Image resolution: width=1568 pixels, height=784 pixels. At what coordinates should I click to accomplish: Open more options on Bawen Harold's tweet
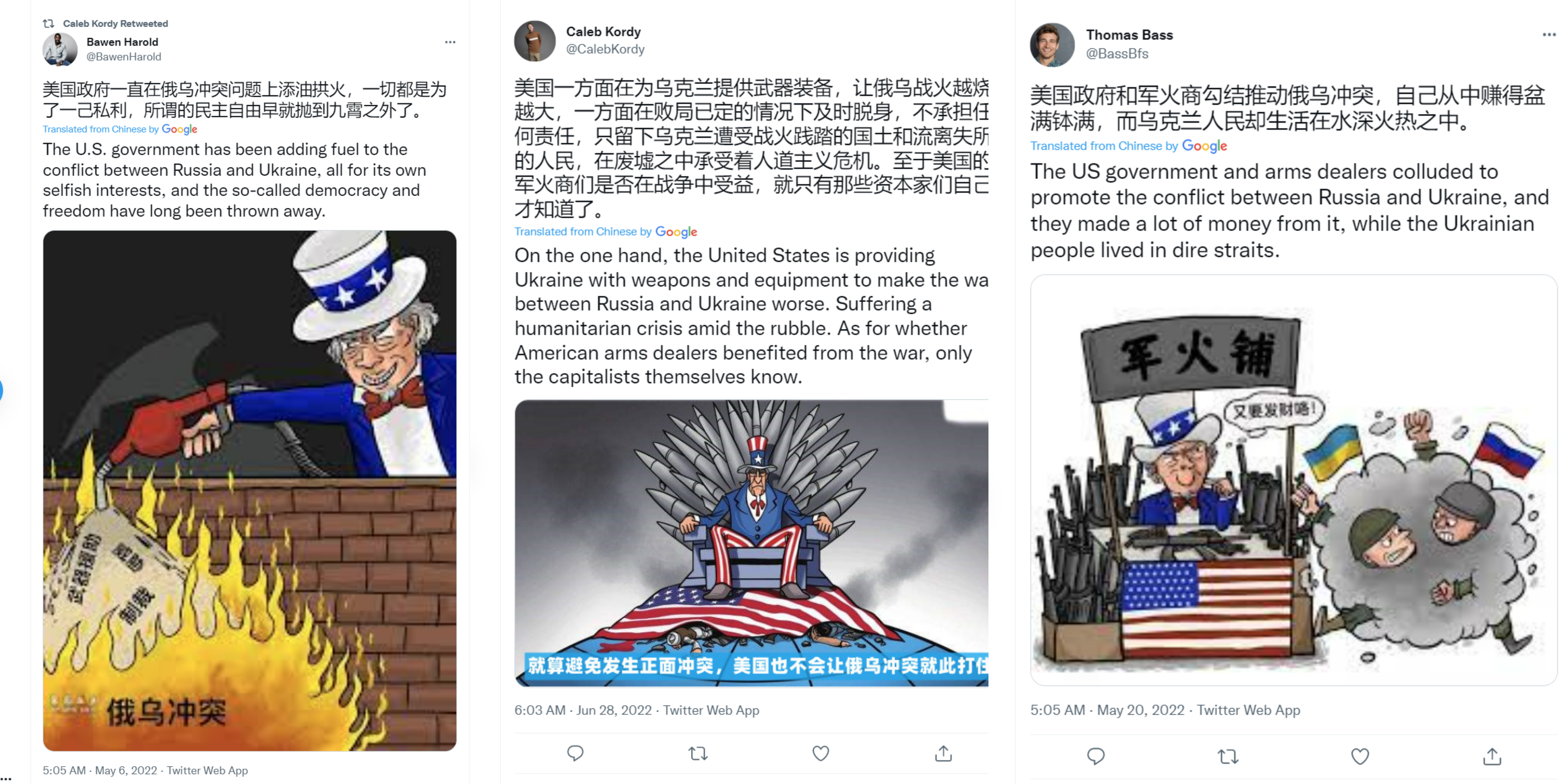click(450, 42)
